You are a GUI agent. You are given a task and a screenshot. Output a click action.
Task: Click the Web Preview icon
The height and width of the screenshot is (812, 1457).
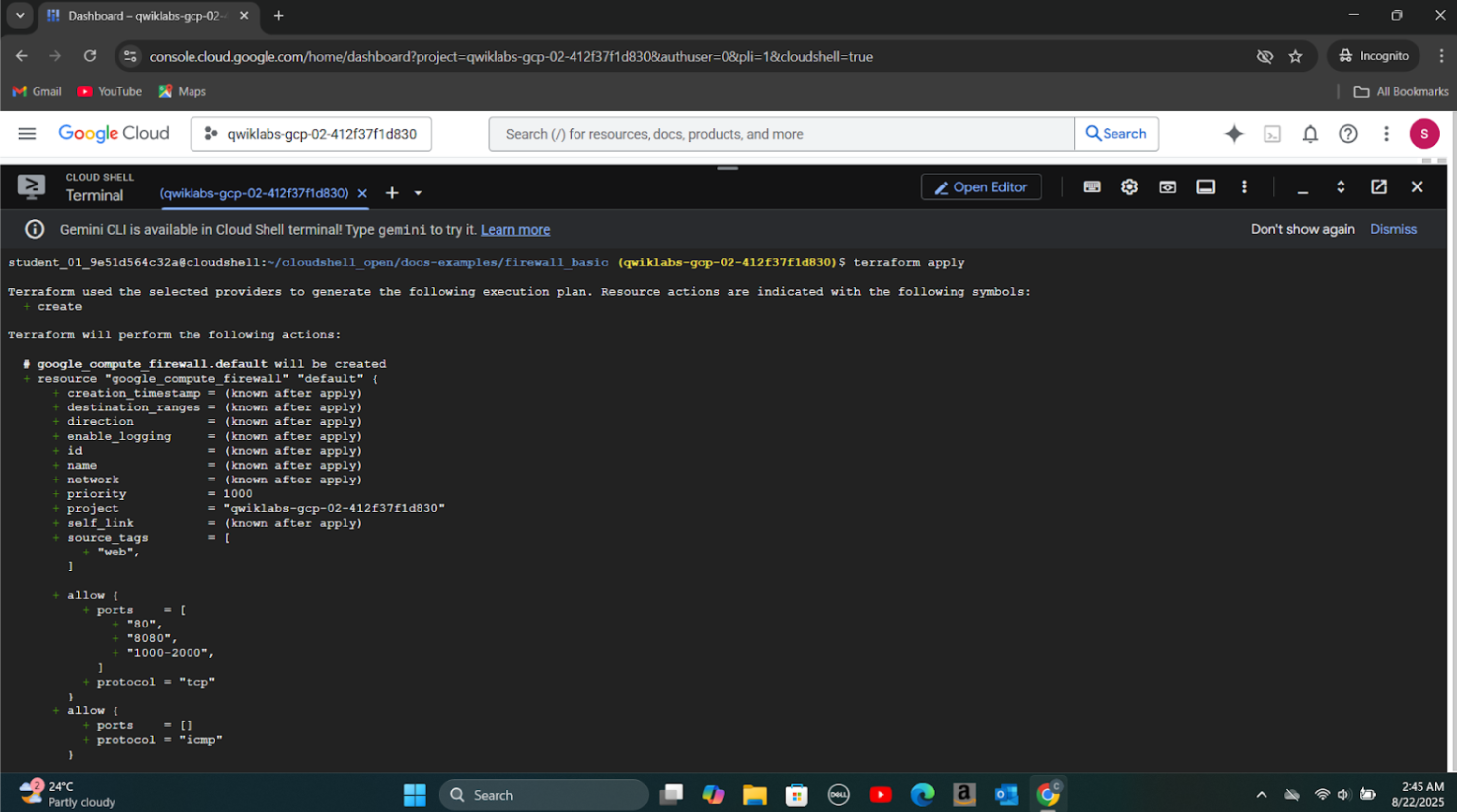point(1167,187)
